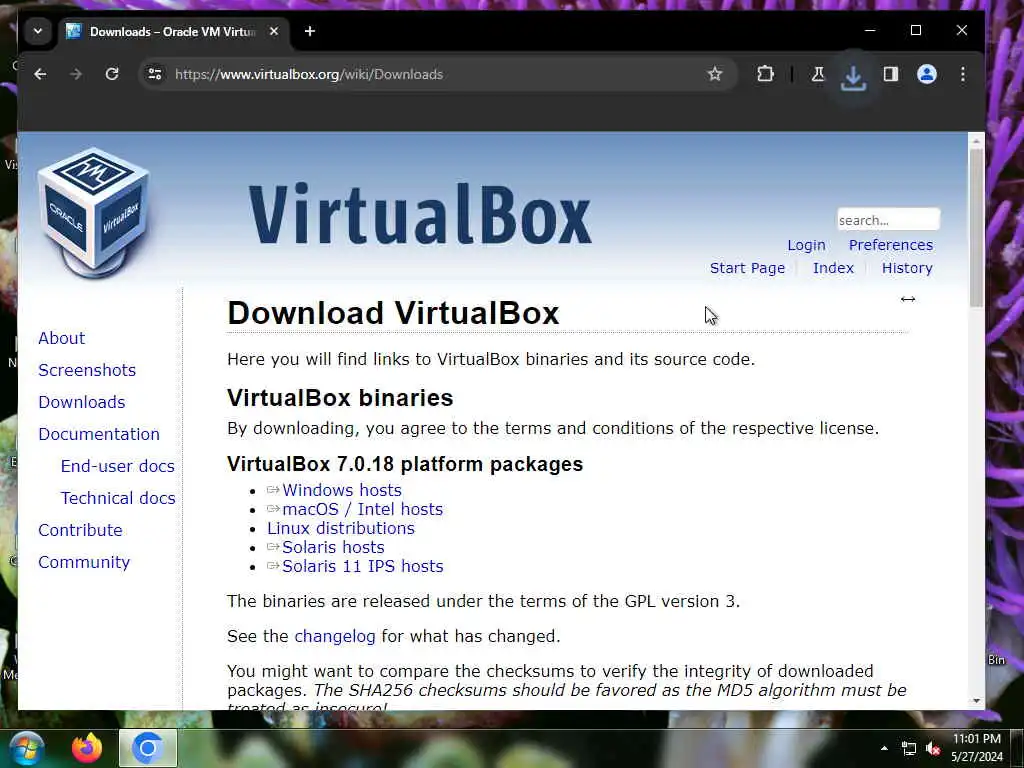
Task: Open the network tray icon
Action: click(x=908, y=748)
